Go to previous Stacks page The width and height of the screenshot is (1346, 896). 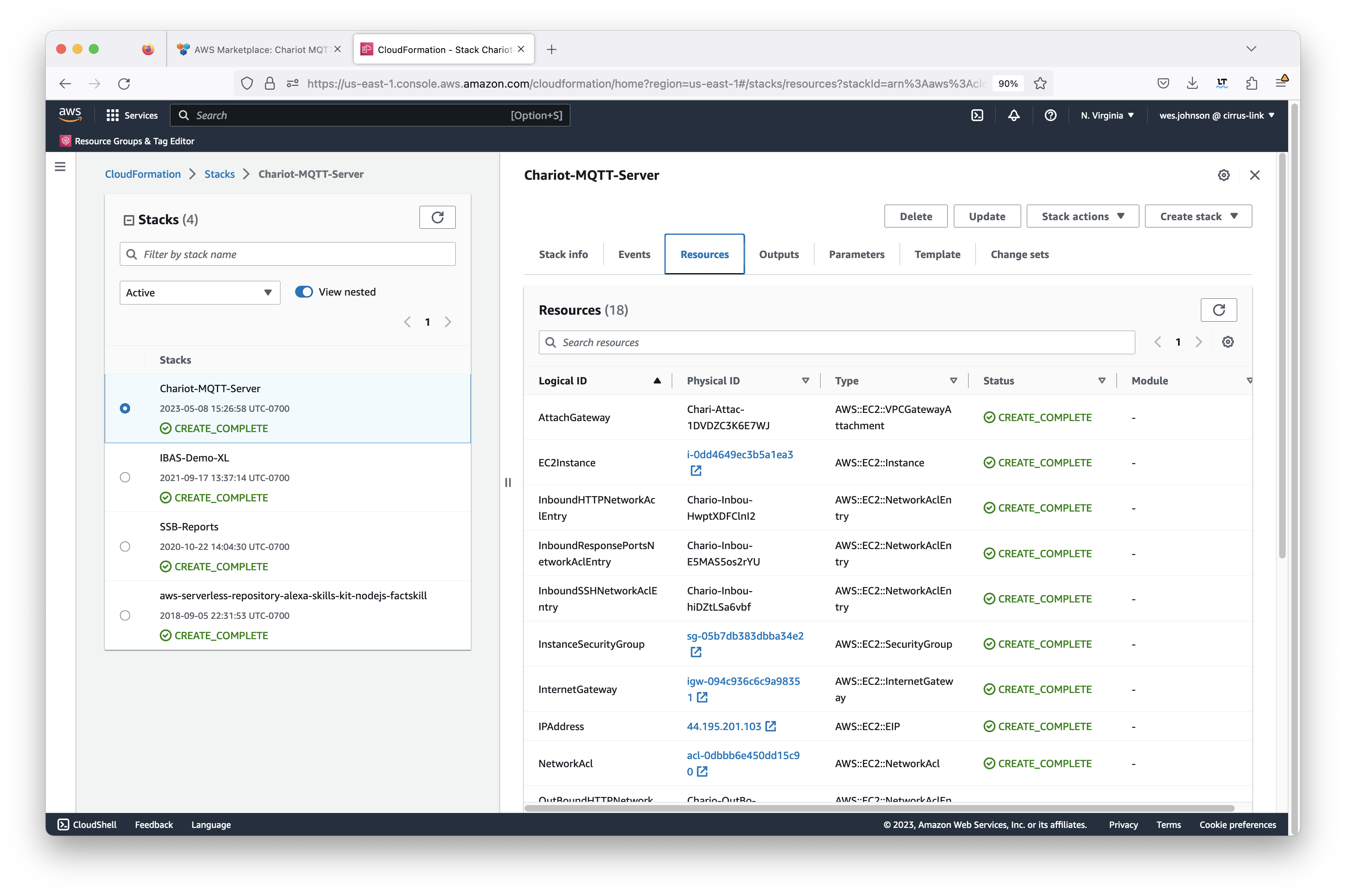click(407, 322)
